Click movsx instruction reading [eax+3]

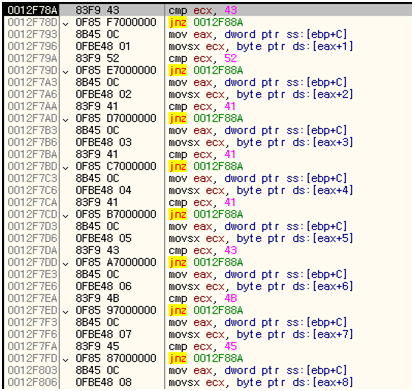coord(261,142)
